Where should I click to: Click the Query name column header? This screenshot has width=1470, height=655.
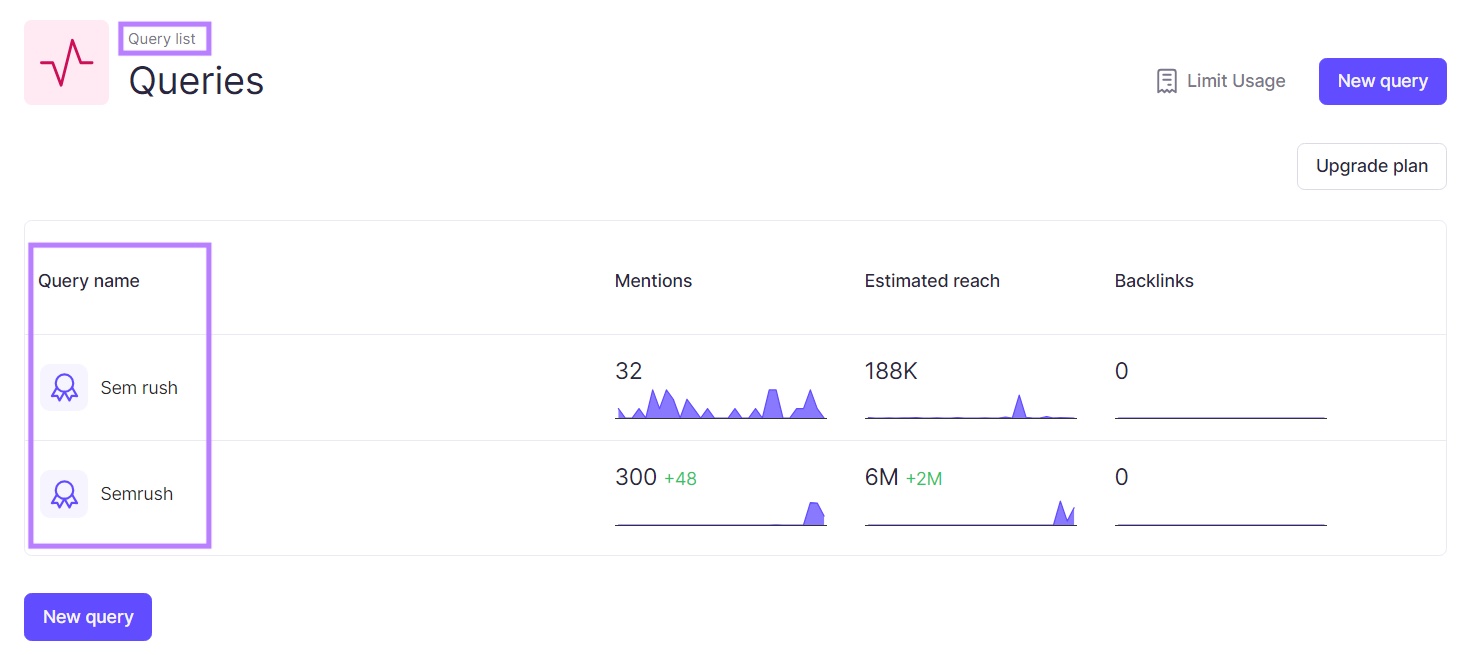click(x=89, y=281)
